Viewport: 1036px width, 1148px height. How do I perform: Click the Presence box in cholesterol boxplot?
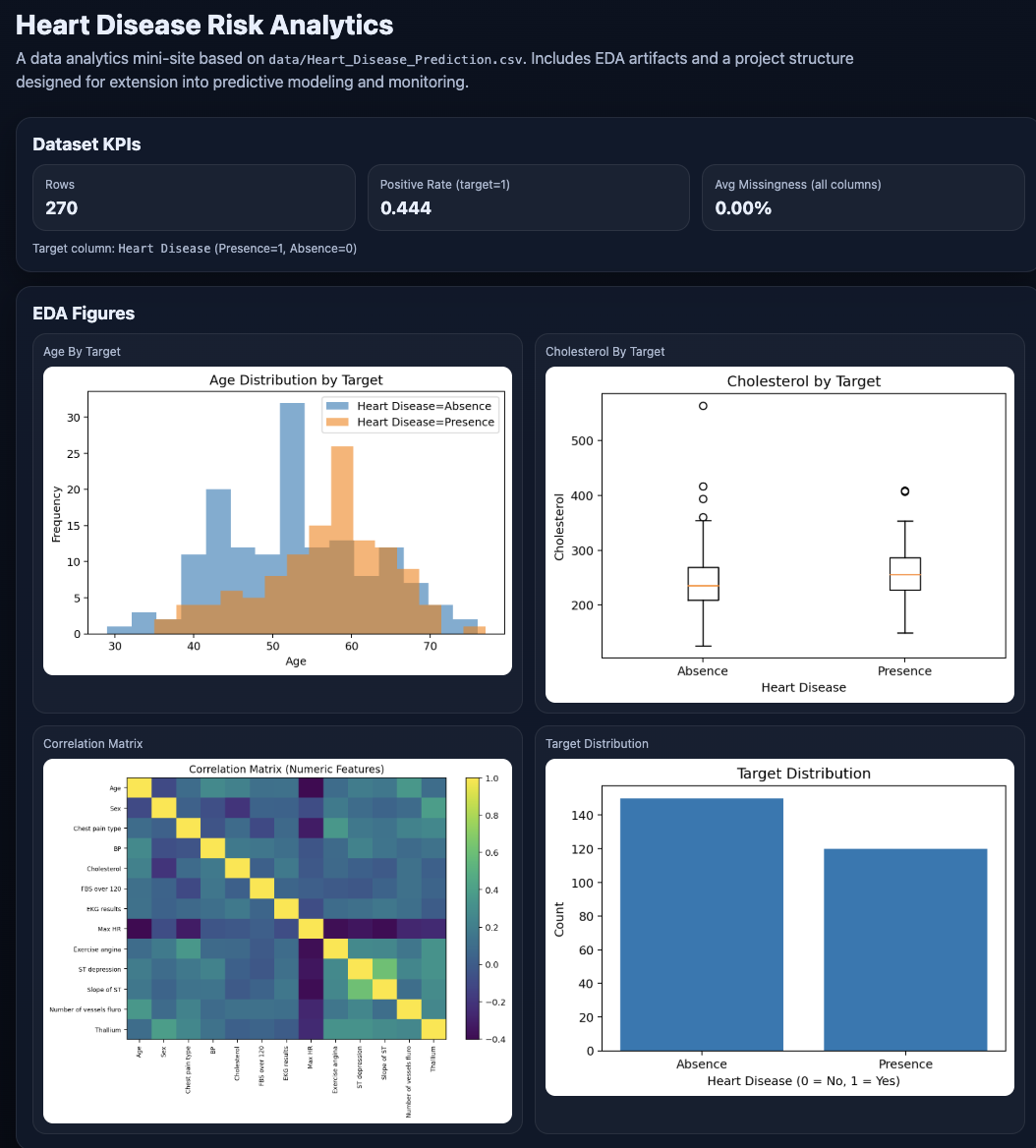904,574
